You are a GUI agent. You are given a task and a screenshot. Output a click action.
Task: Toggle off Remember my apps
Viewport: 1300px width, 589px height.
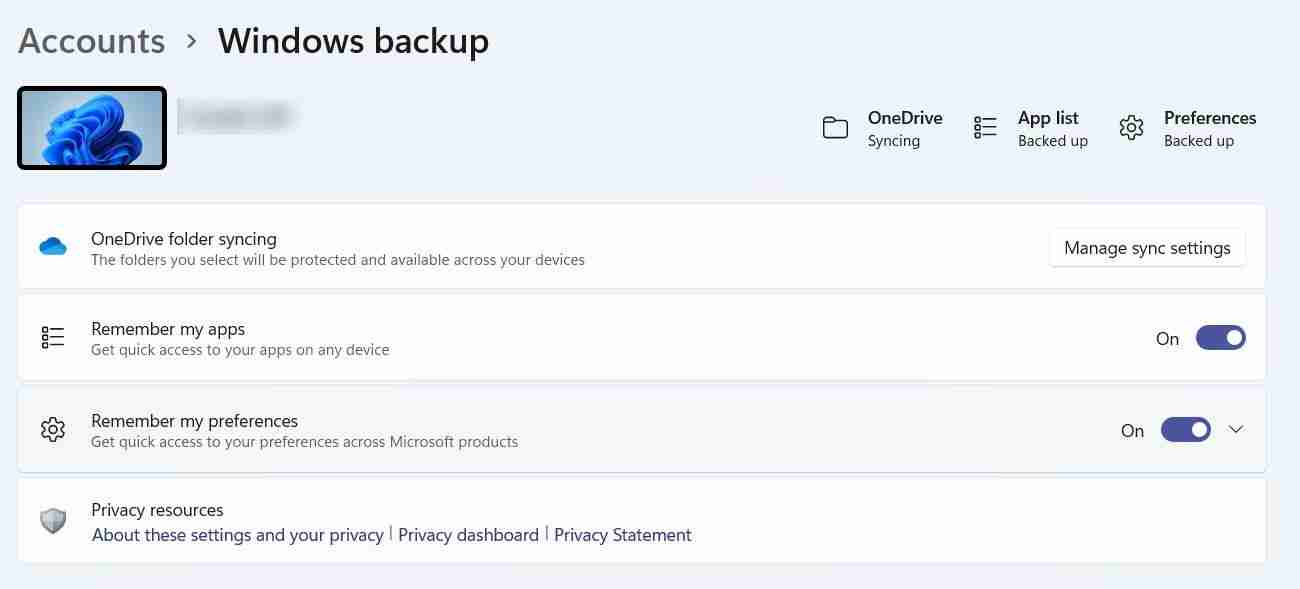click(1220, 338)
